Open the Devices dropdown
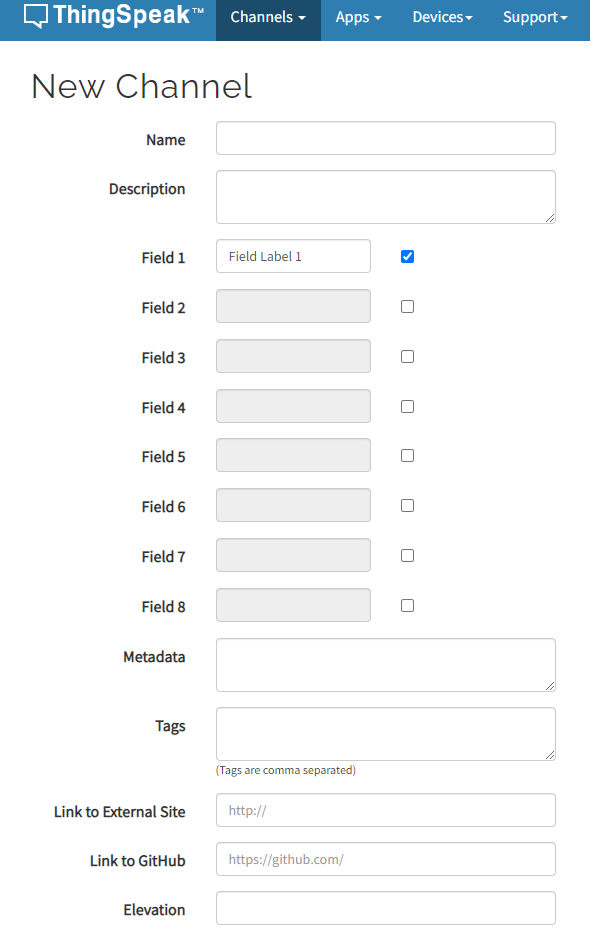 [x=443, y=18]
